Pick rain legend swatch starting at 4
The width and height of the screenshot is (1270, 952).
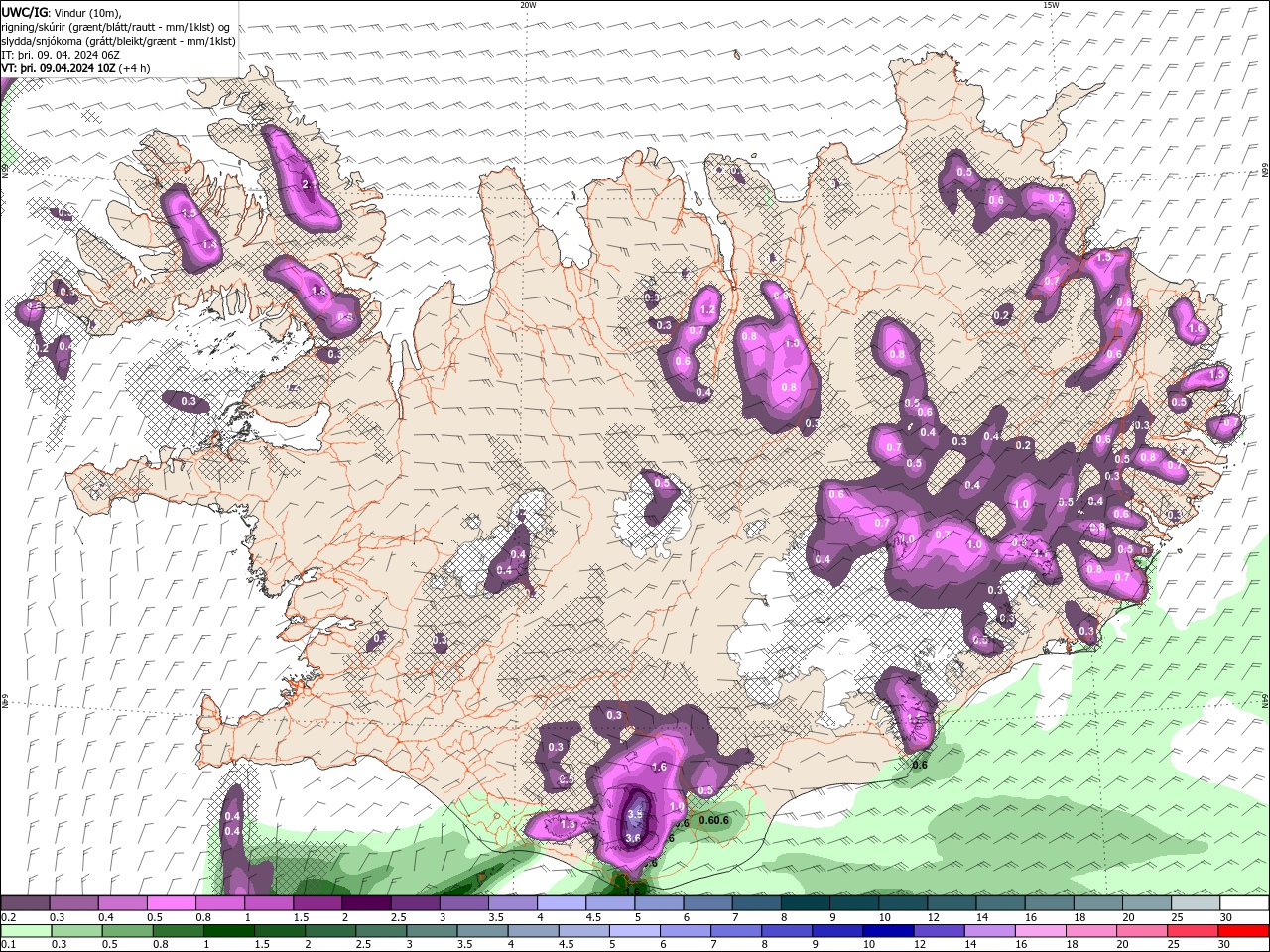pos(533,931)
